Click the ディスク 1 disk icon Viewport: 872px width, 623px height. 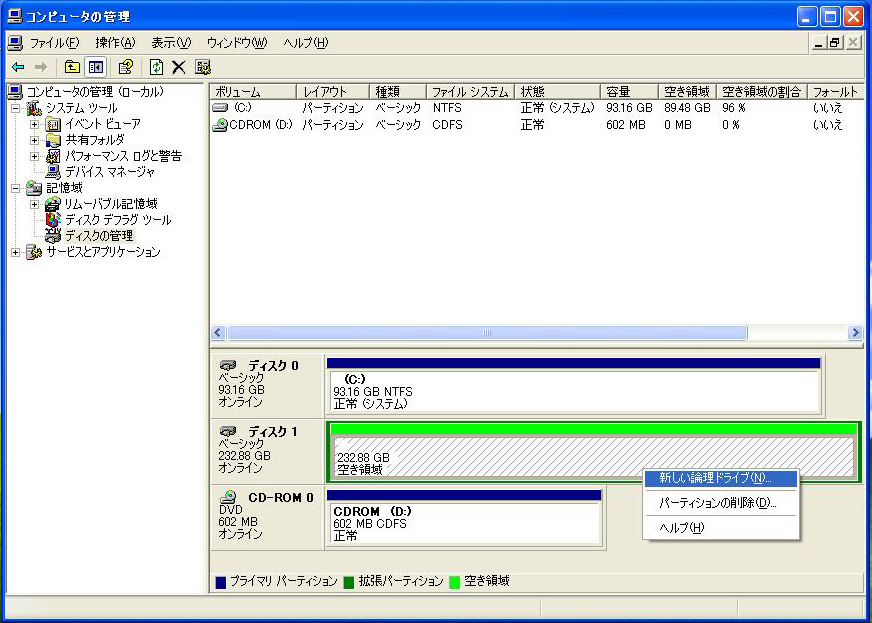(x=228, y=431)
